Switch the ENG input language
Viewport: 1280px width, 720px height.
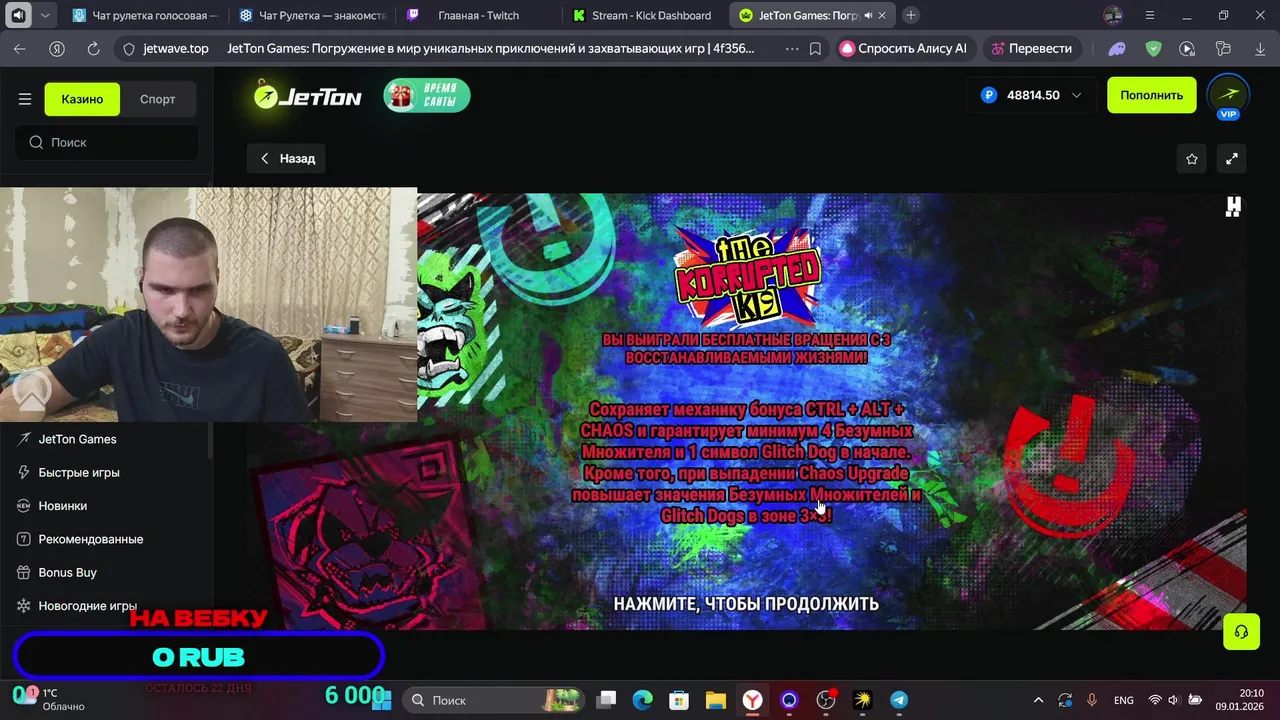1124,700
